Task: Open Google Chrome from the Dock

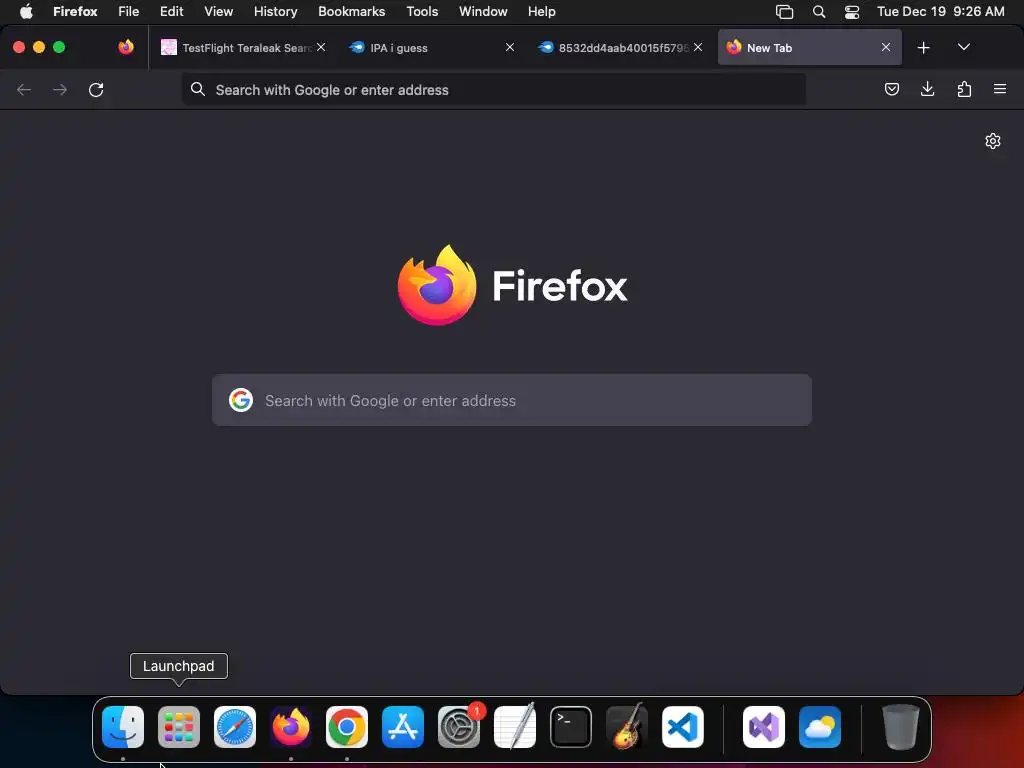Action: pos(347,726)
